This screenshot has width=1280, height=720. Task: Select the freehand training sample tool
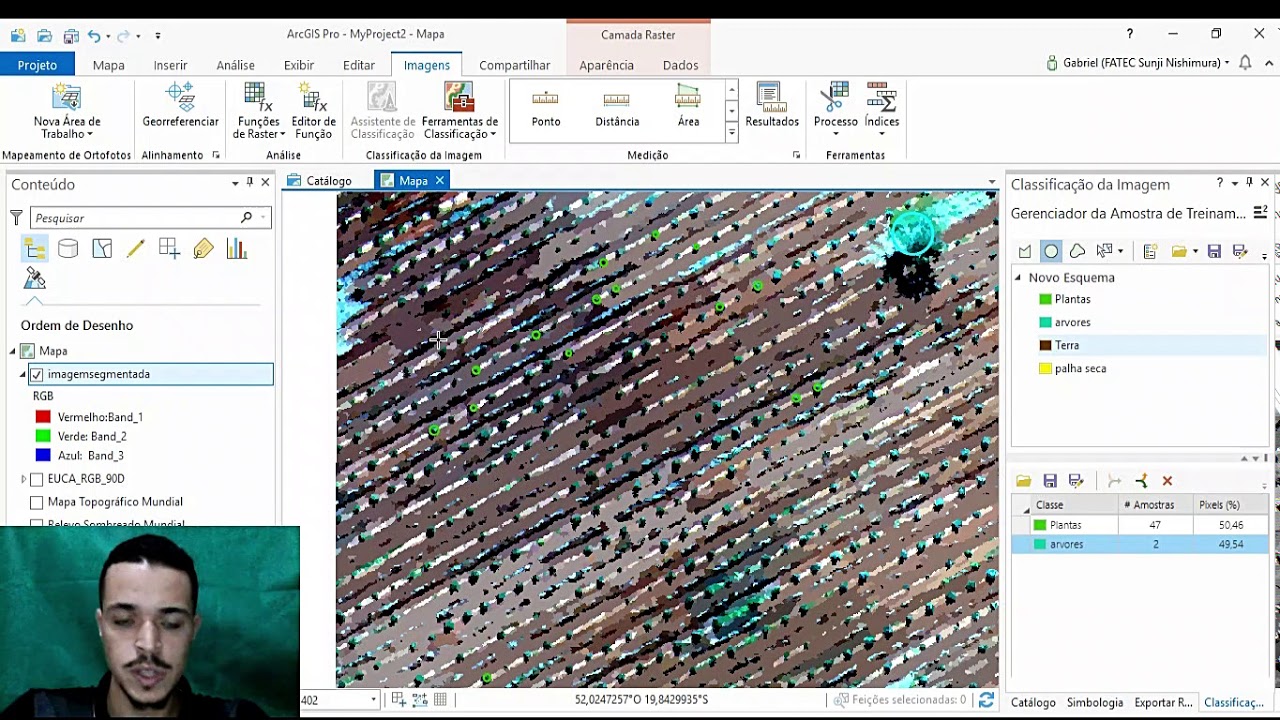tap(1077, 251)
